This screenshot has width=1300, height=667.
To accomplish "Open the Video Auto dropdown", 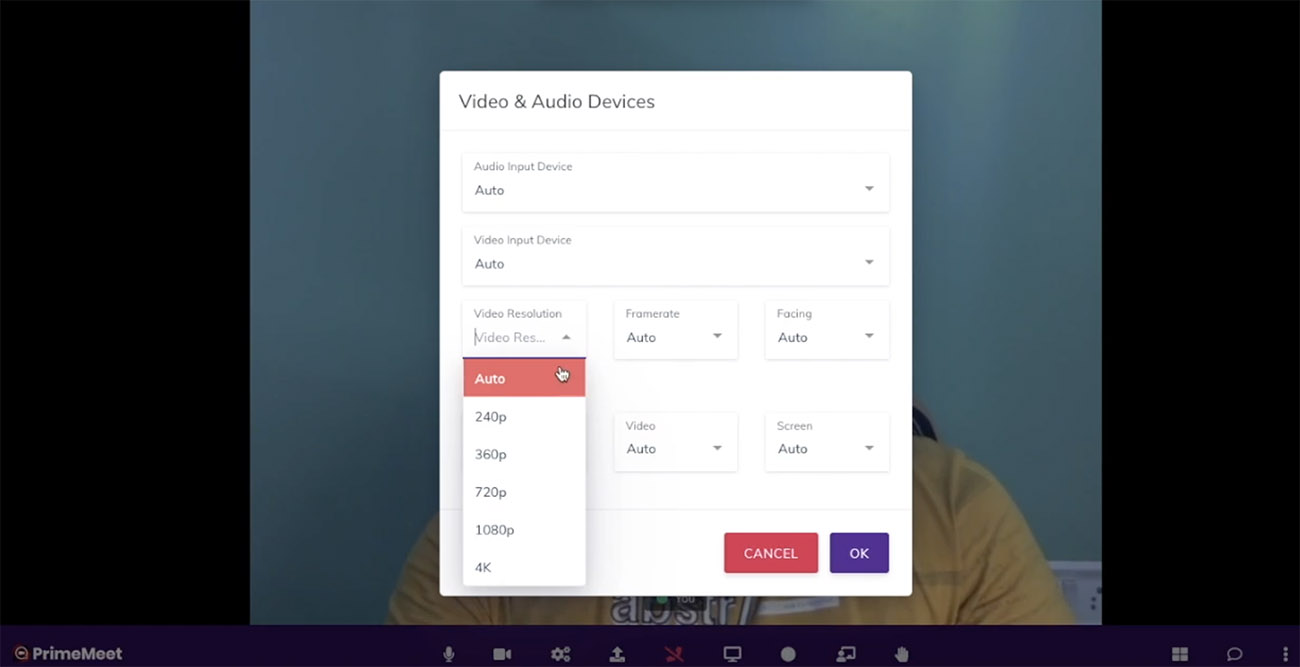I will tap(675, 441).
